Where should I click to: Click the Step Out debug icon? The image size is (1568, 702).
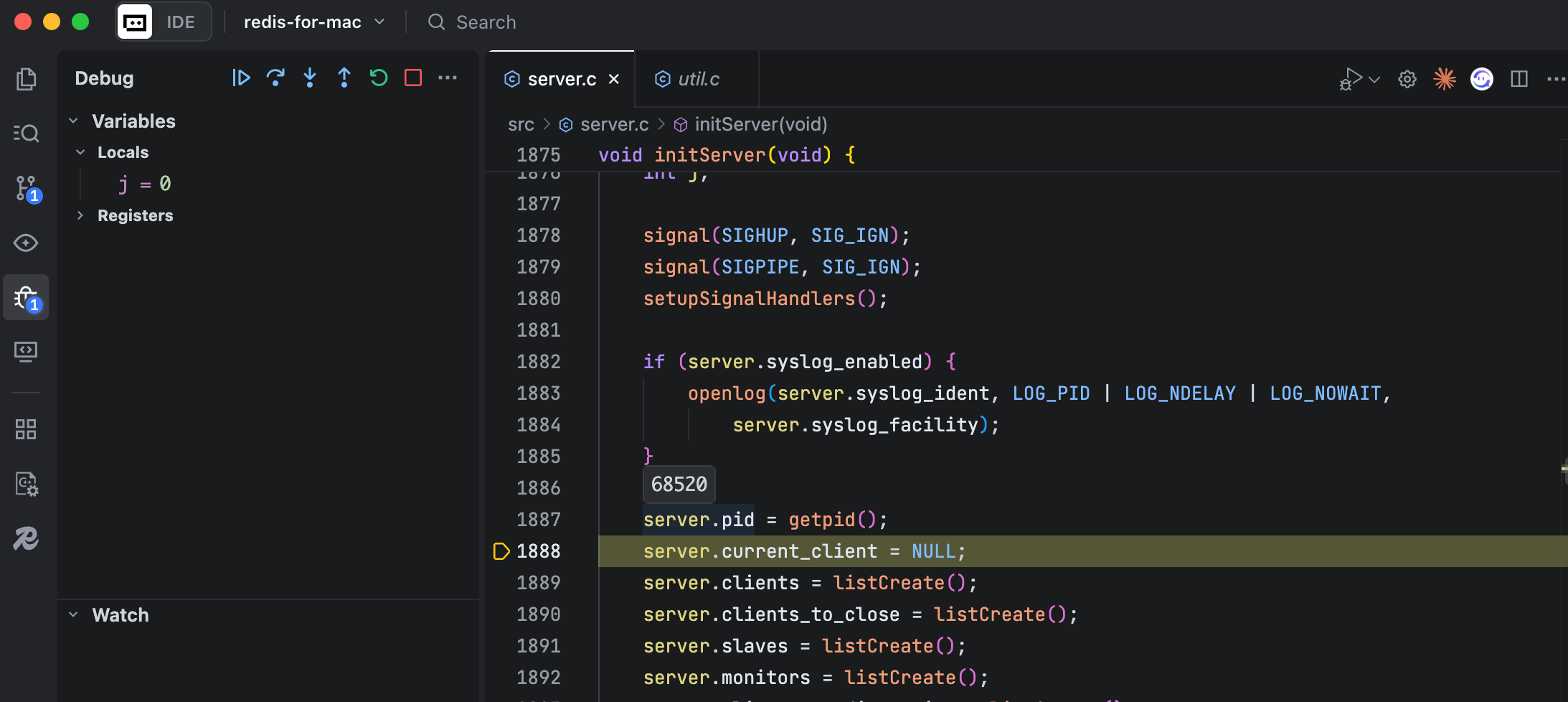click(344, 78)
